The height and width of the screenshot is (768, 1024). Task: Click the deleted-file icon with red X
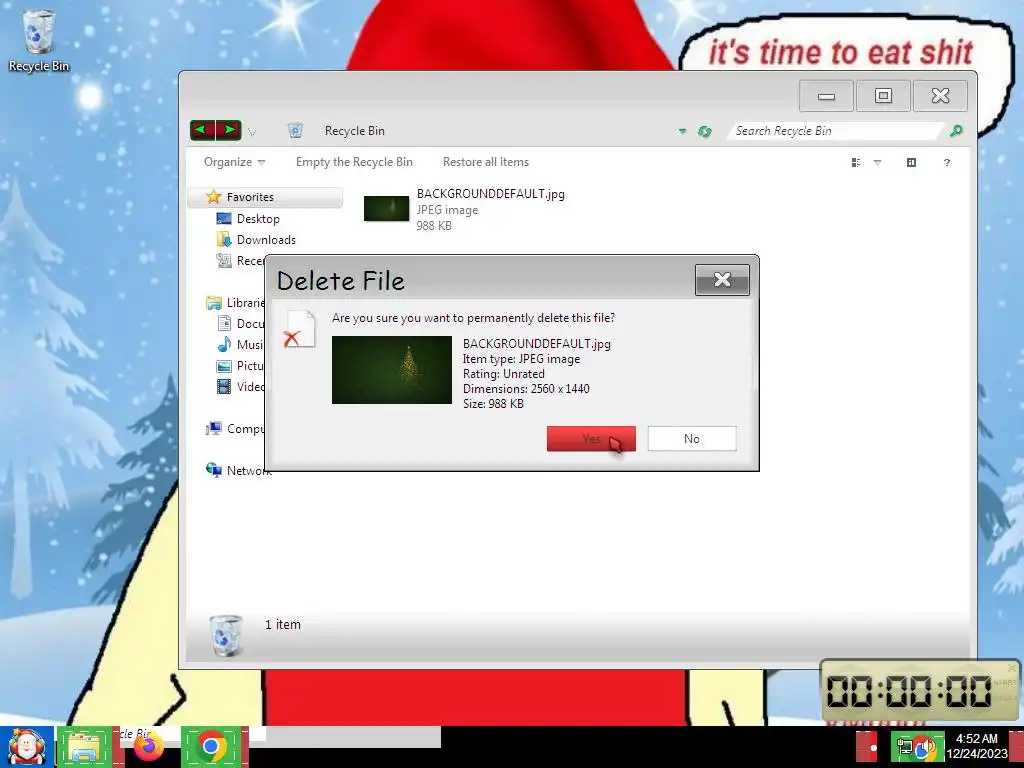pyautogui.click(x=299, y=329)
